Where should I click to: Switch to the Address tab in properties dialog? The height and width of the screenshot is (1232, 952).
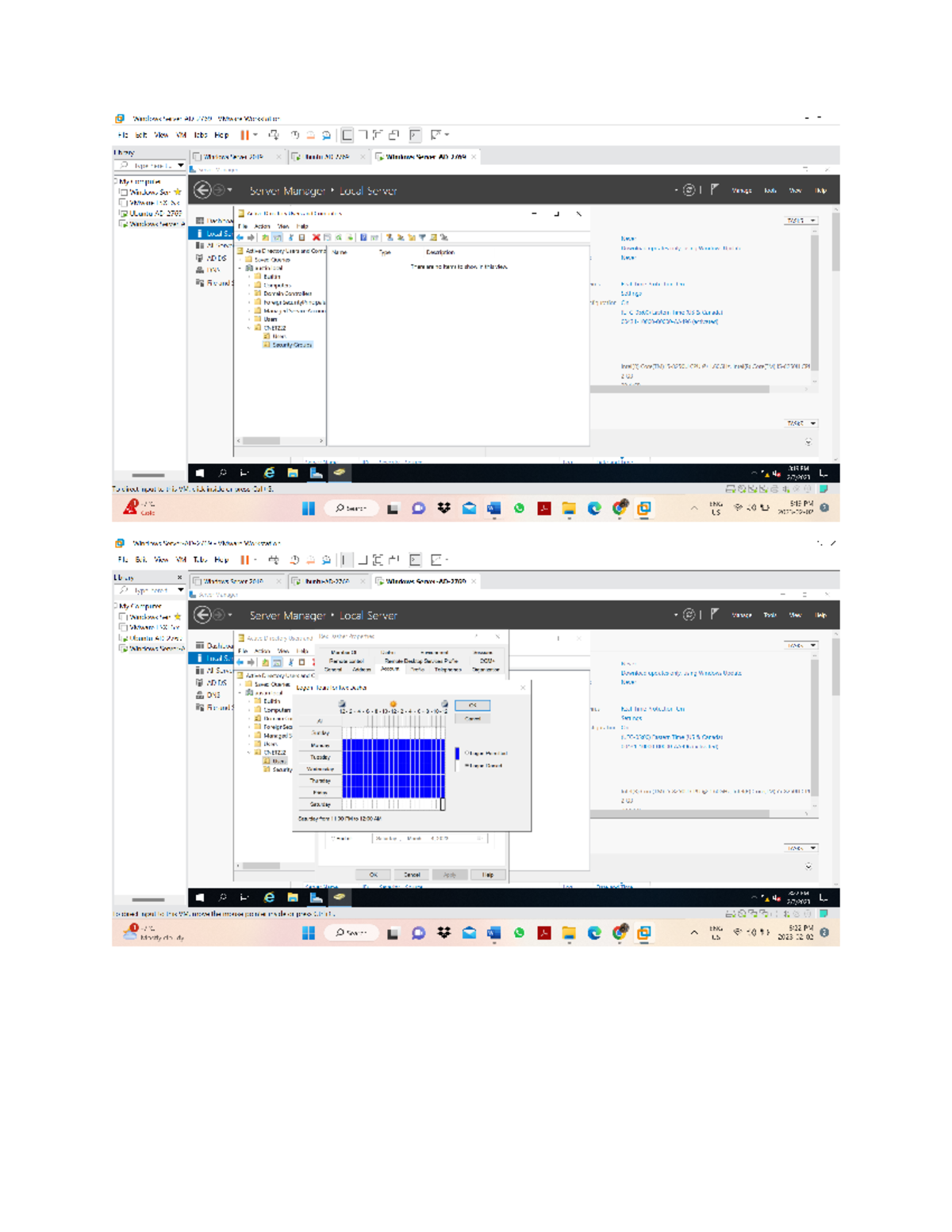click(x=362, y=670)
